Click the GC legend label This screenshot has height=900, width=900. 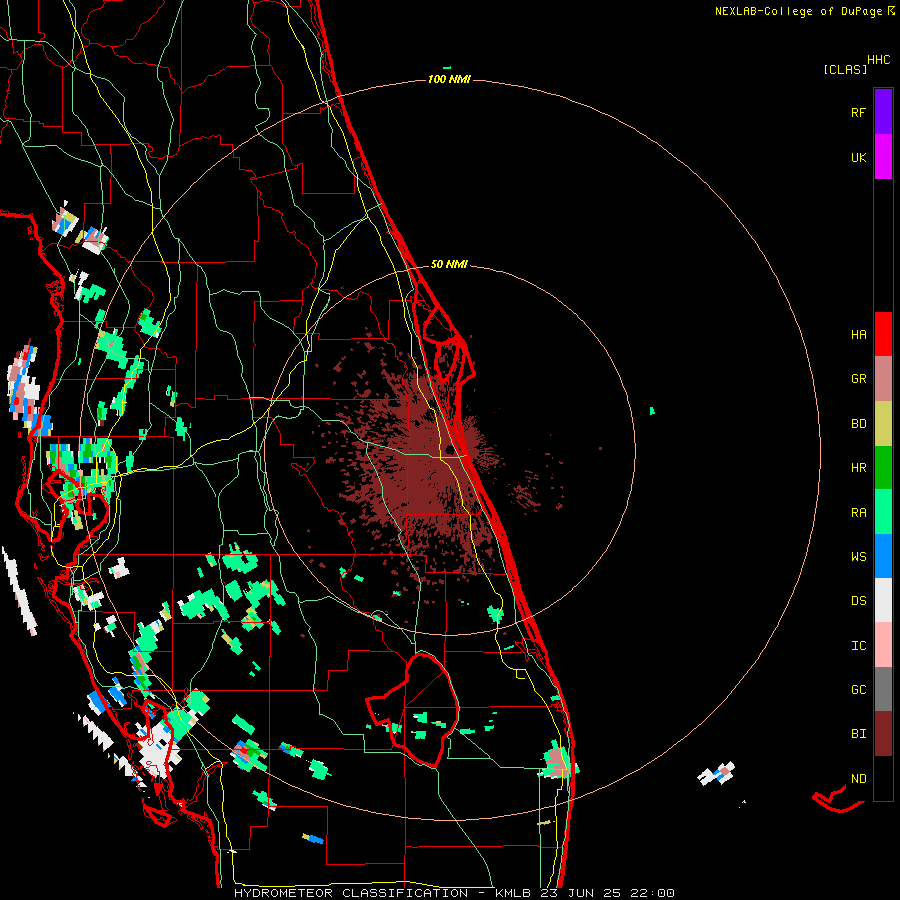pos(858,690)
